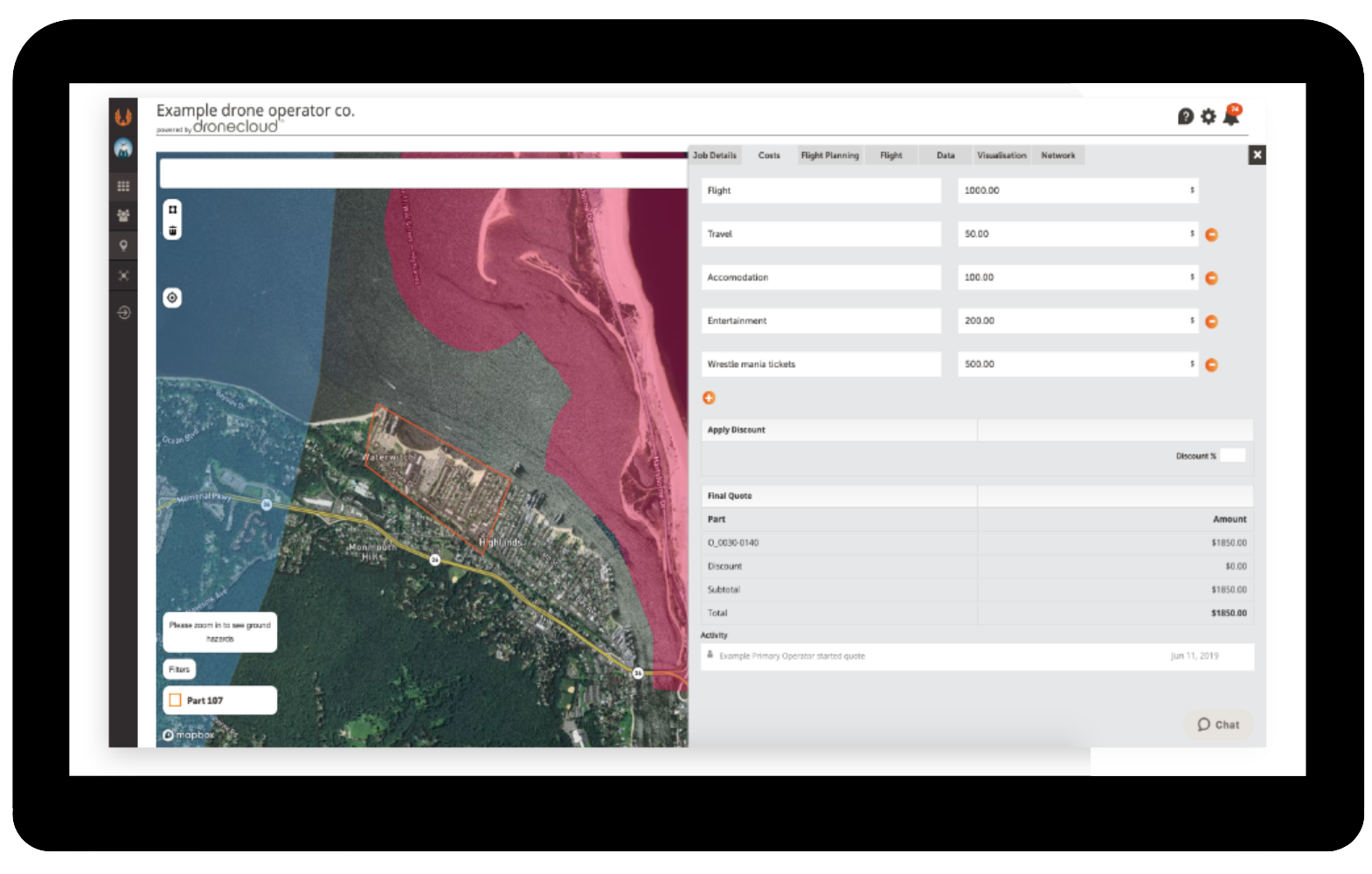Open the Chat button
Screen dimensions: 1372x874
(x=1218, y=725)
